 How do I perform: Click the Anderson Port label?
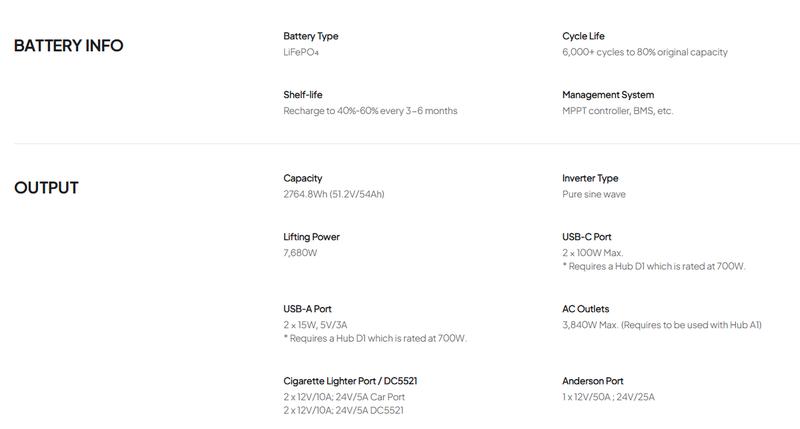pos(593,381)
